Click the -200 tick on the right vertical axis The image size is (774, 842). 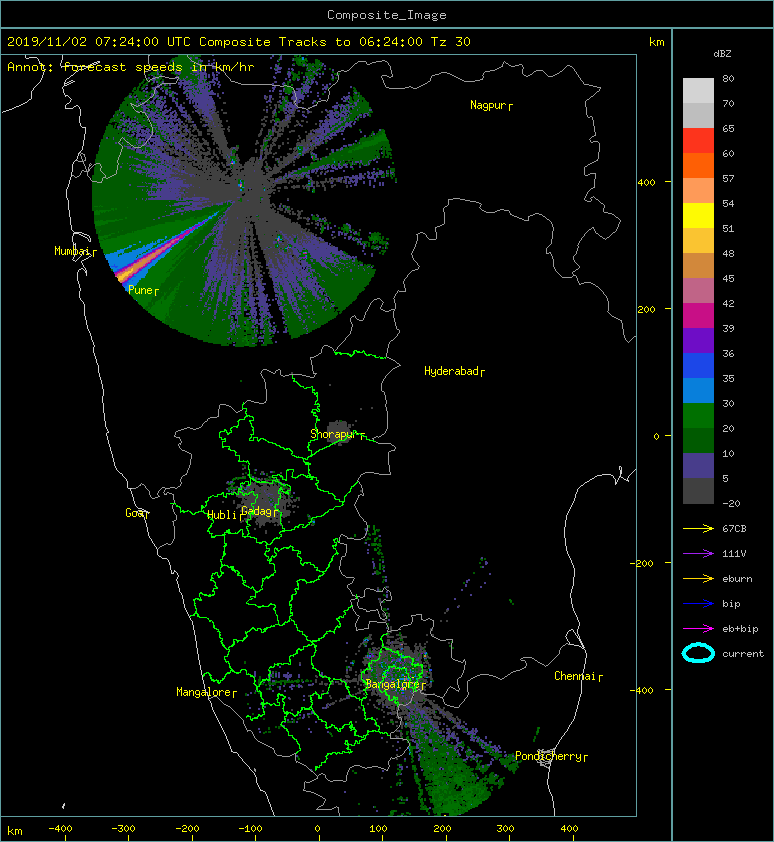click(643, 563)
